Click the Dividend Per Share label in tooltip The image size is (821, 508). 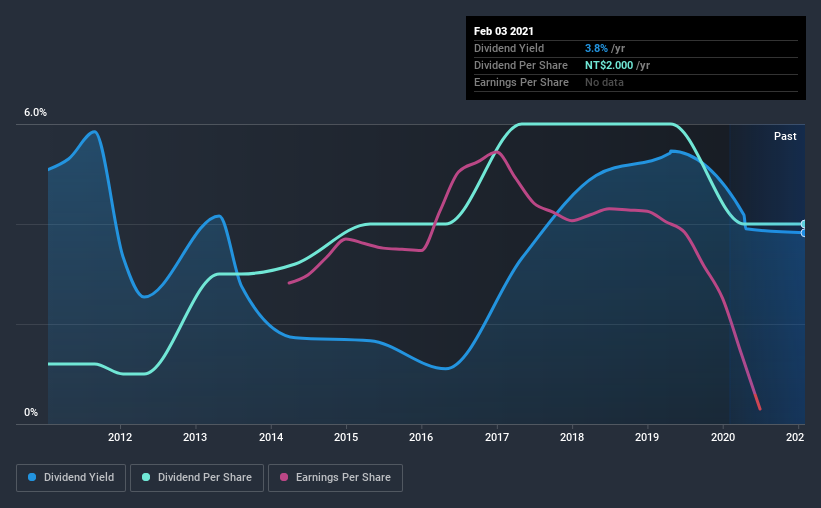(x=520, y=65)
